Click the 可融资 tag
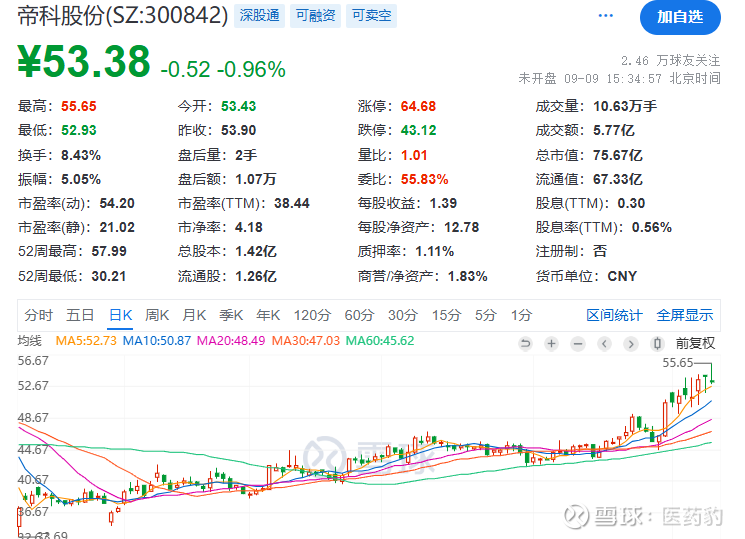745x539 pixels. tap(315, 16)
